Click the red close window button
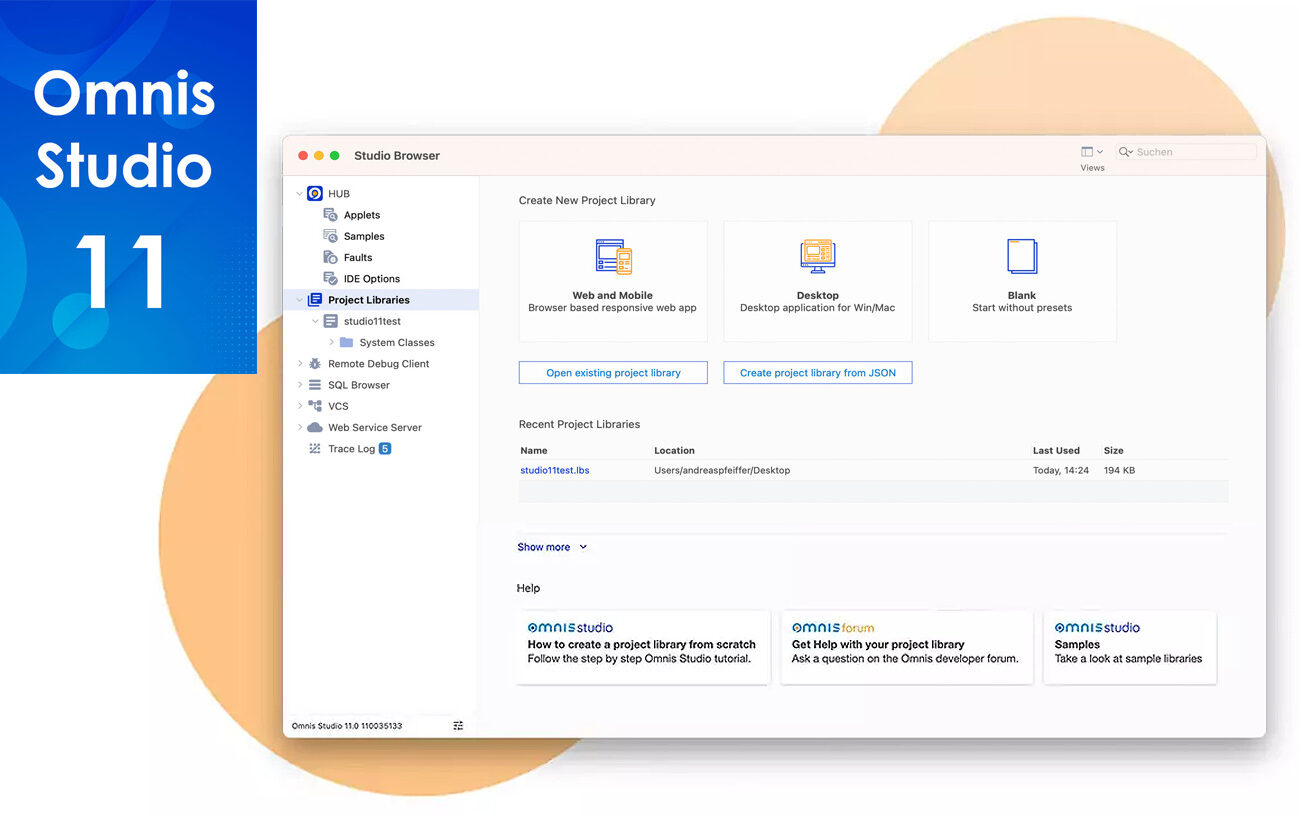1300x818 pixels. click(x=303, y=156)
